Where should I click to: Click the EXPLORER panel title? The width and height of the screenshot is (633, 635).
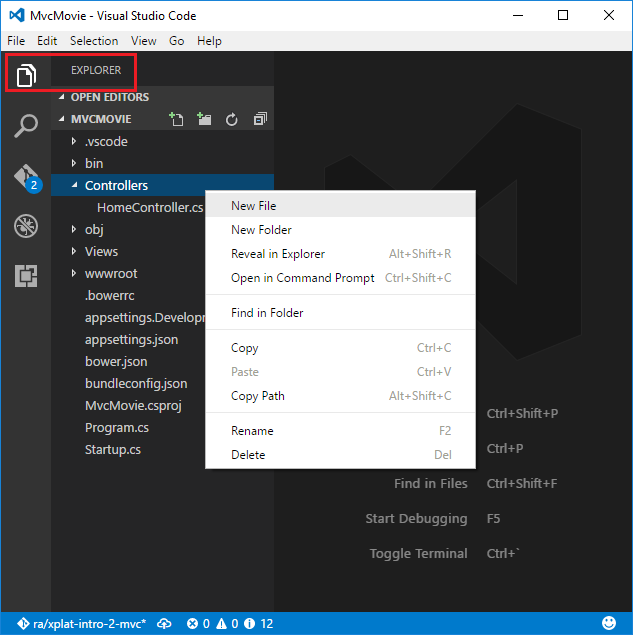click(96, 70)
